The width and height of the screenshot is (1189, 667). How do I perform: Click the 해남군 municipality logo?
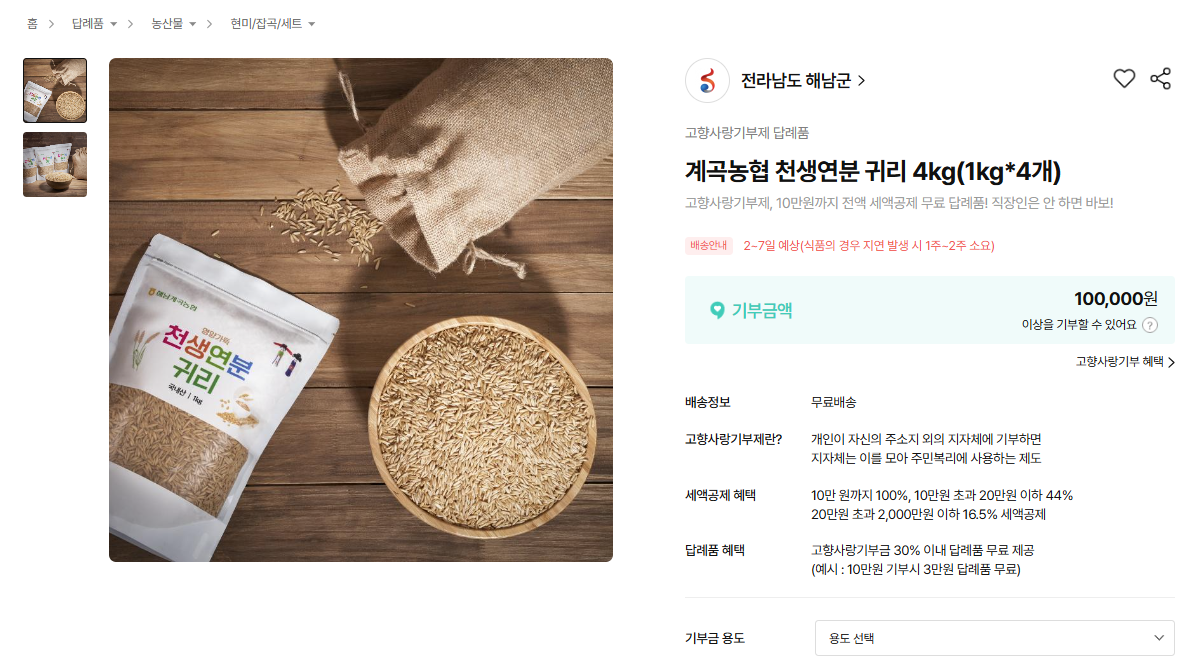tap(707, 80)
